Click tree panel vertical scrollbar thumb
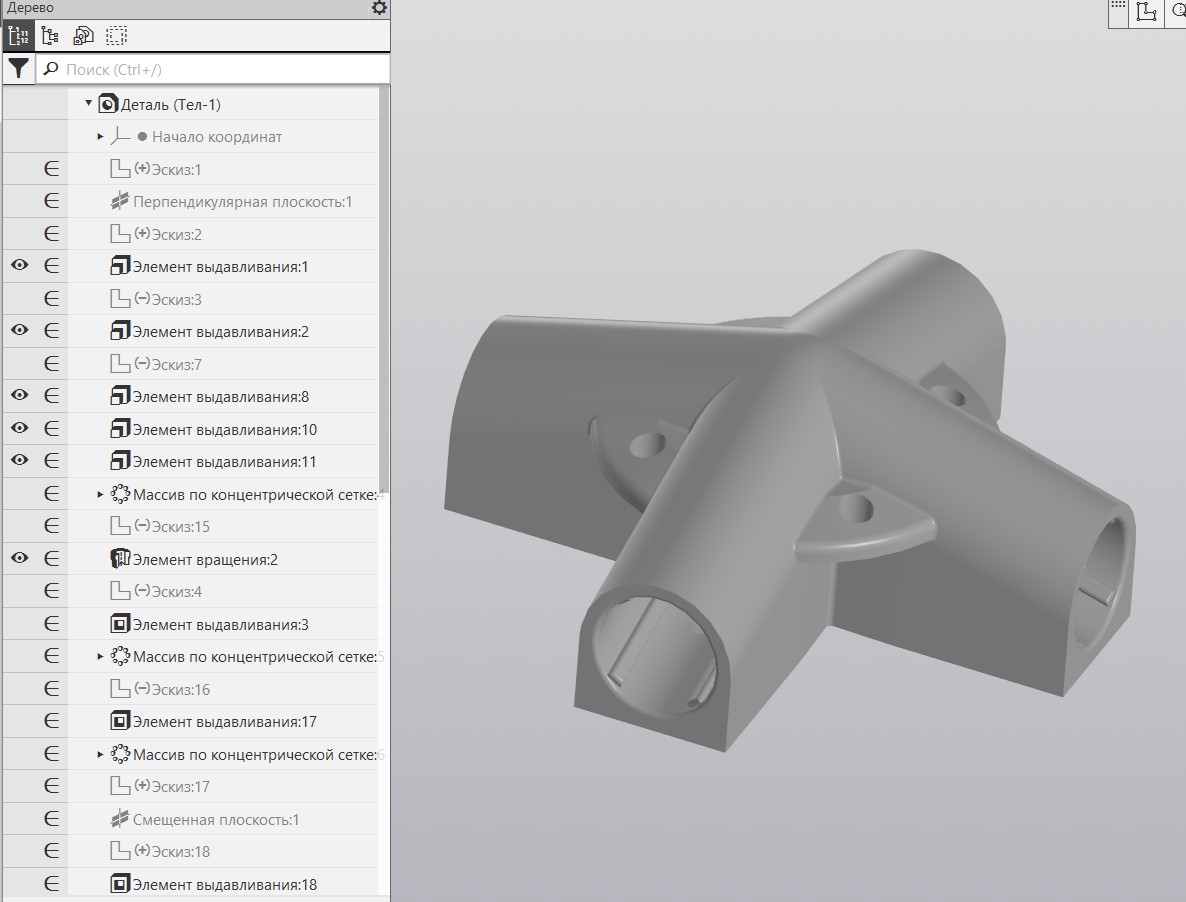 tap(384, 288)
